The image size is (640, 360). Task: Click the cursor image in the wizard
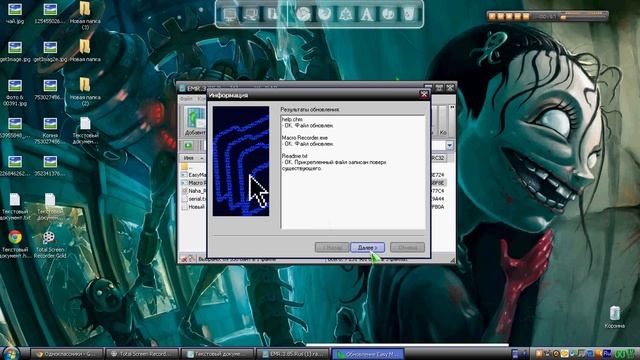[x=241, y=161]
